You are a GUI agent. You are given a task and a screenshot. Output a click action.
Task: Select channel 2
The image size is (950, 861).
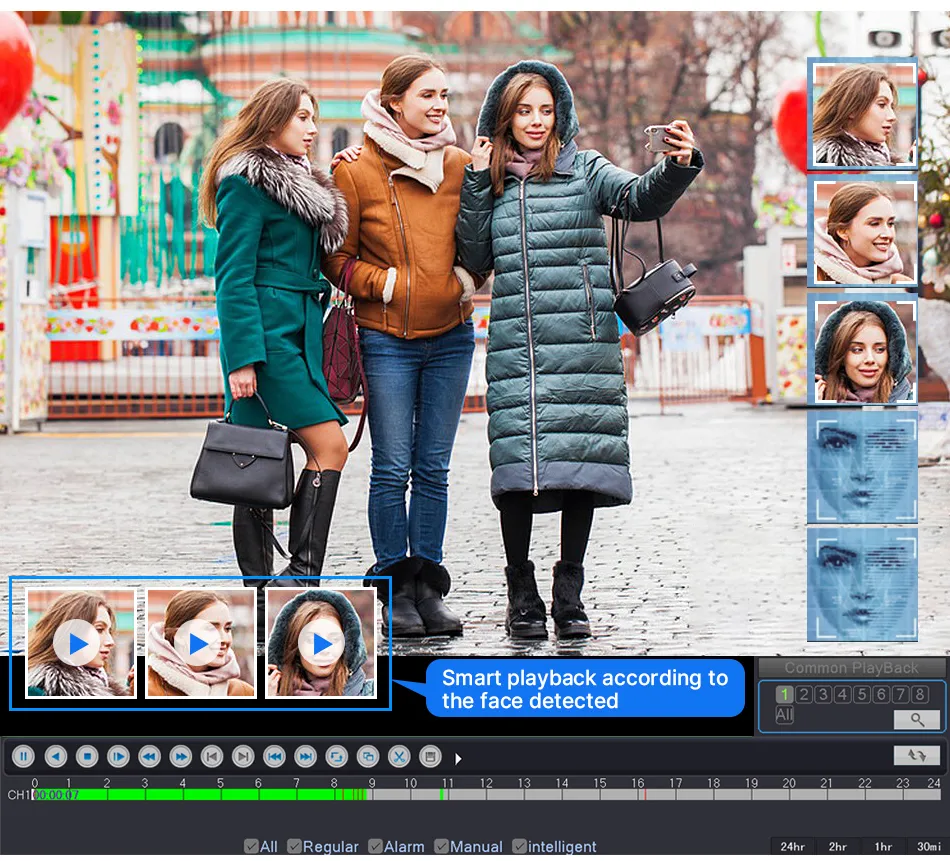[x=804, y=694]
